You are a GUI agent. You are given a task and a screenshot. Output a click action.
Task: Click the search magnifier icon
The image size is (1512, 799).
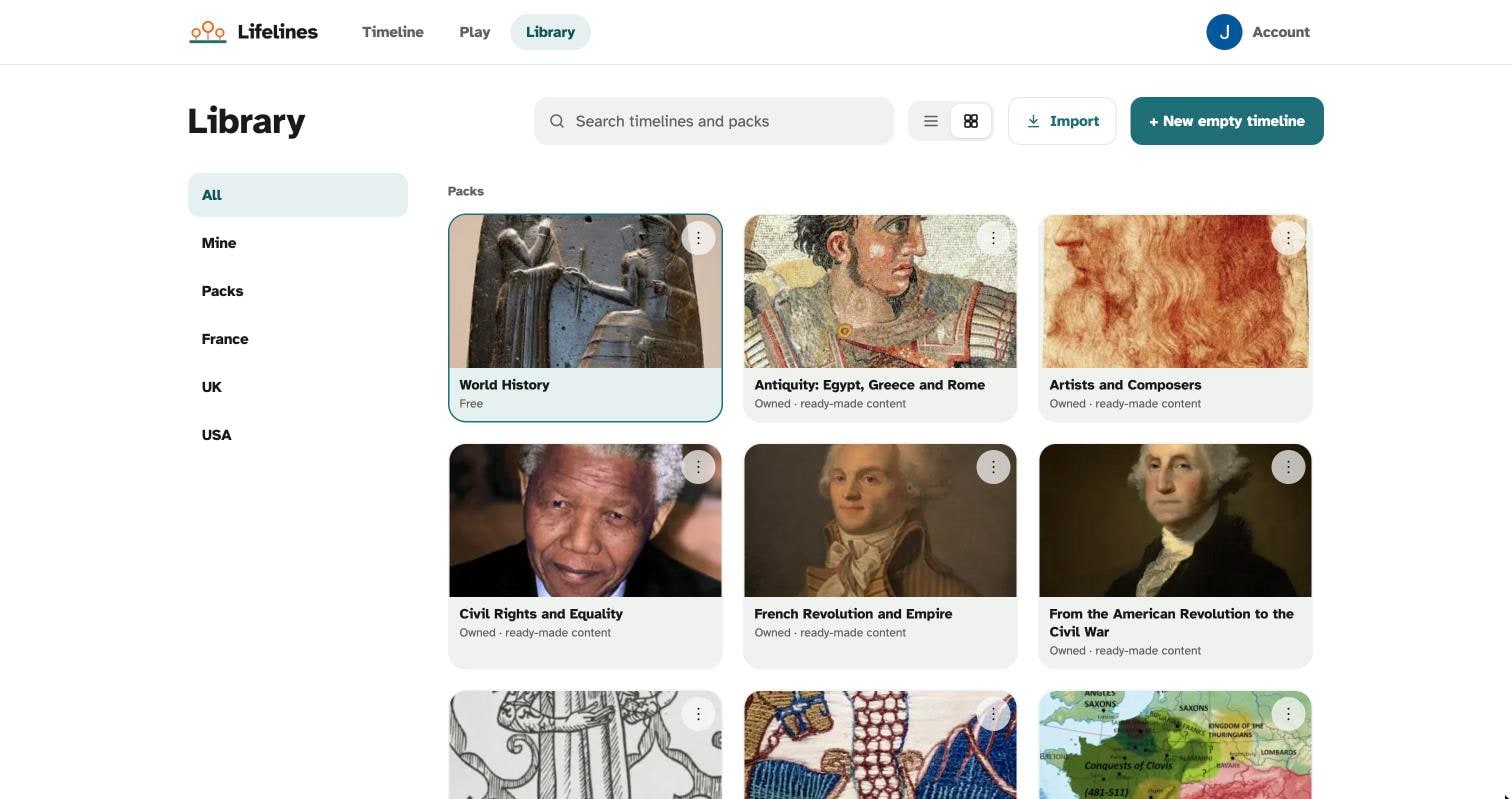[x=557, y=121]
